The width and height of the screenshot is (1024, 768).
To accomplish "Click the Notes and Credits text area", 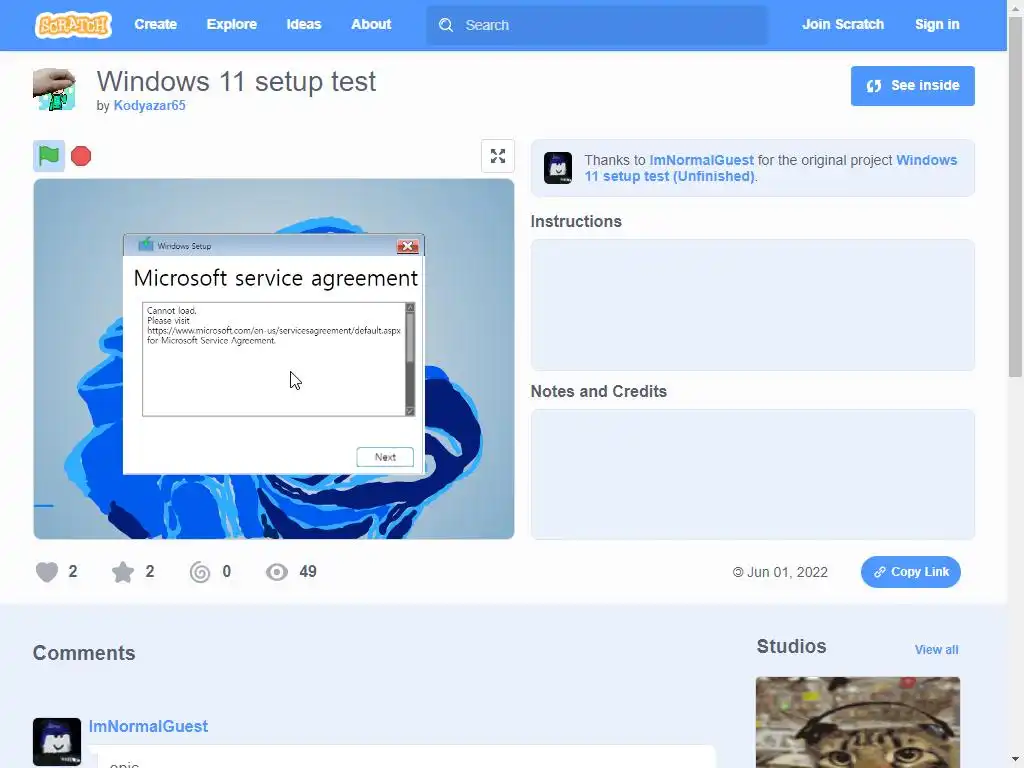I will pyautogui.click(x=752, y=474).
